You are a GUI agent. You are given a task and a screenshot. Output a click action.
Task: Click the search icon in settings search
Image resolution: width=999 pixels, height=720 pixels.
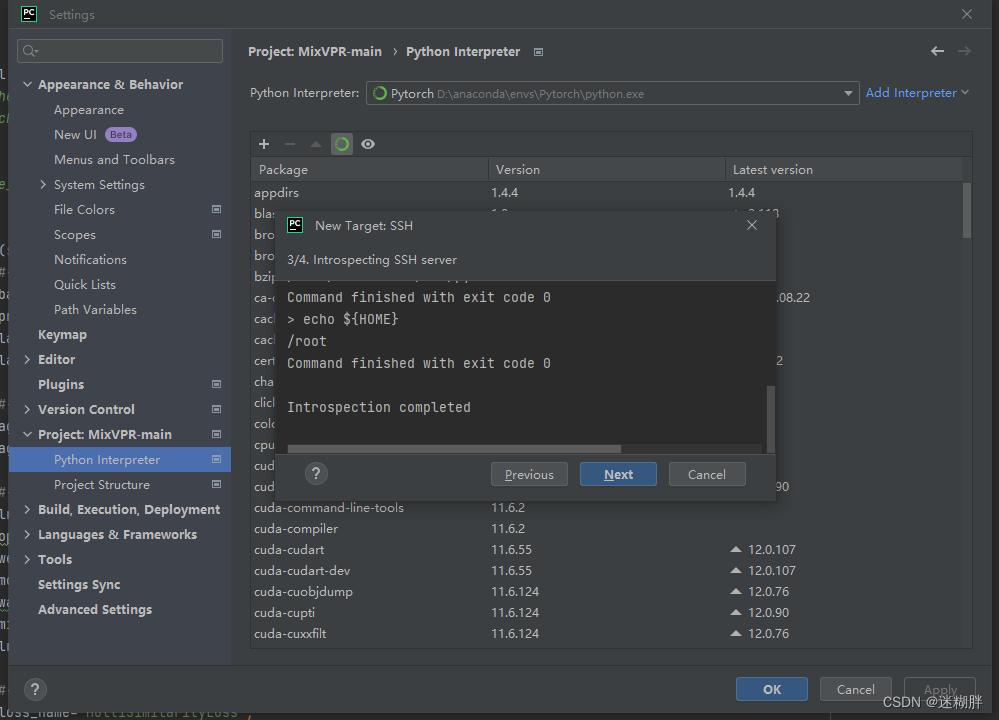coord(30,51)
